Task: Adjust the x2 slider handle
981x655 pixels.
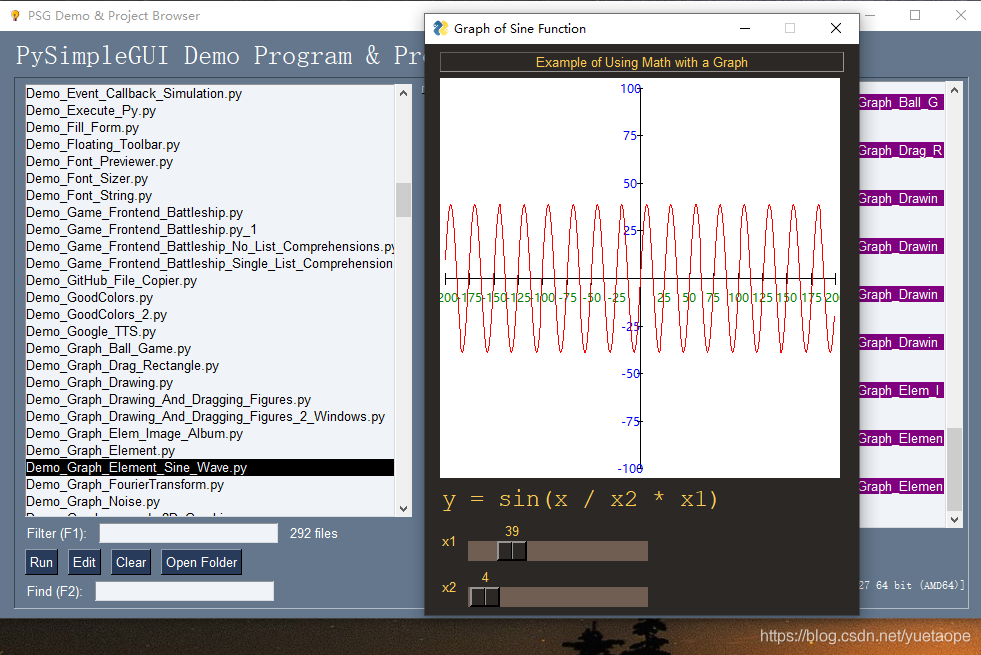Action: click(x=485, y=597)
